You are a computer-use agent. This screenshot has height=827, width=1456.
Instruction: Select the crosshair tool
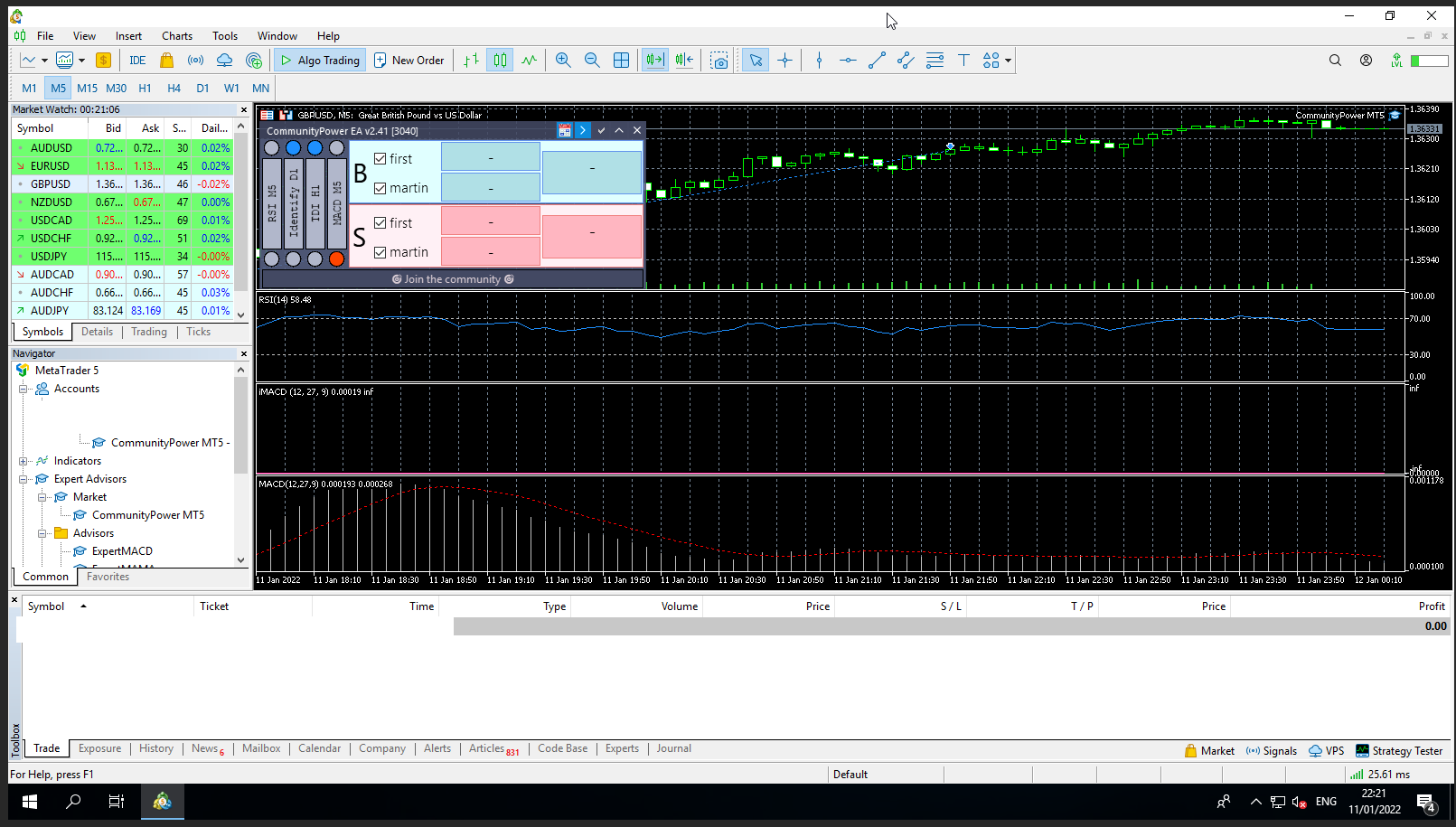[x=784, y=60]
